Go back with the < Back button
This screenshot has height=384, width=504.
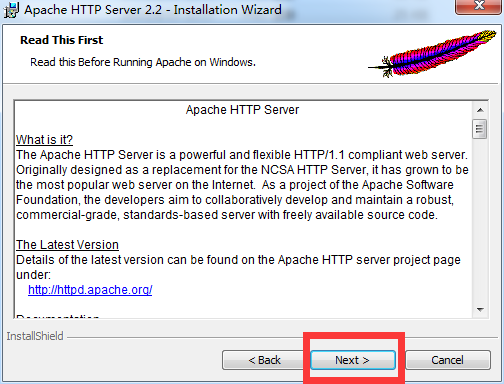(x=264, y=360)
